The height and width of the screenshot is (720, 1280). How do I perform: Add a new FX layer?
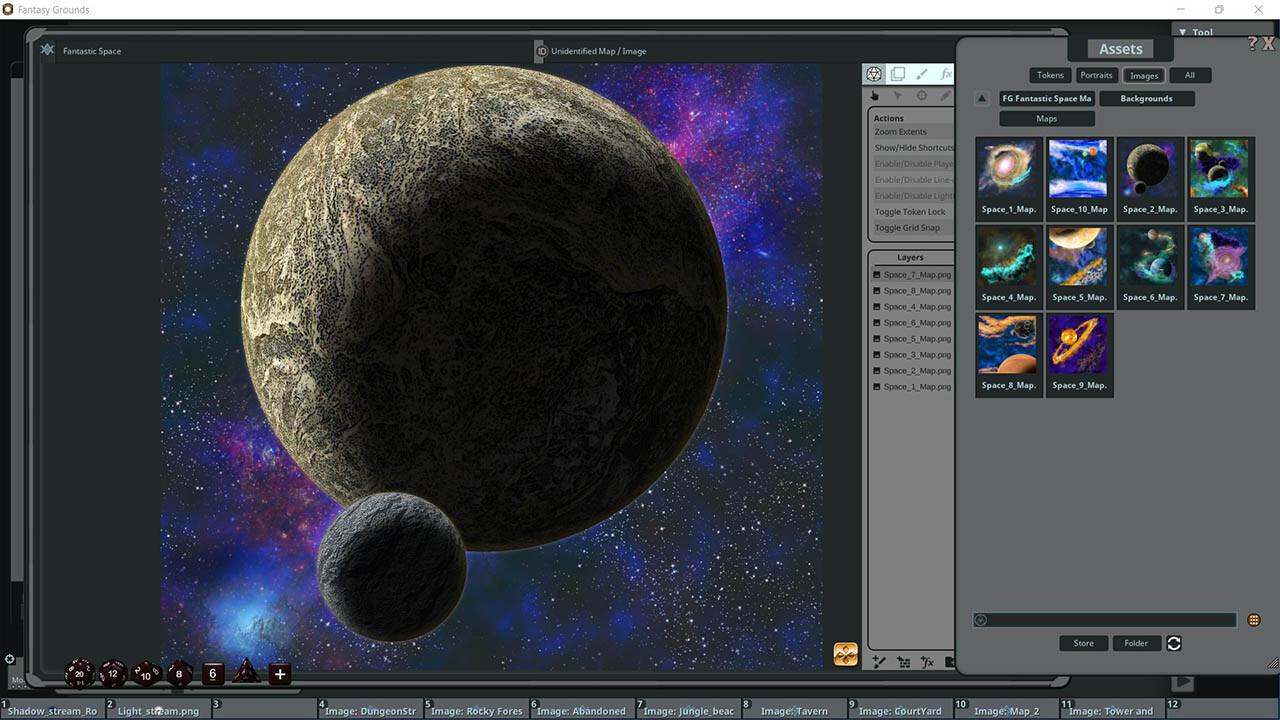click(927, 661)
